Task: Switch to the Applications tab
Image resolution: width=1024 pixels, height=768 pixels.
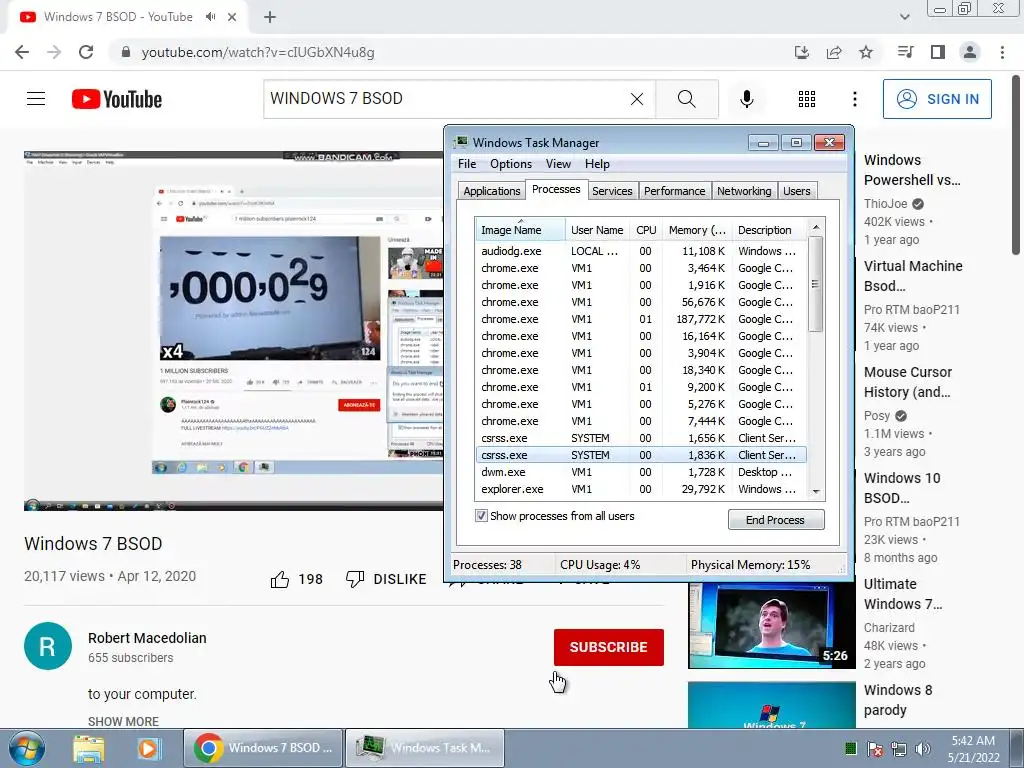Action: coord(492,191)
